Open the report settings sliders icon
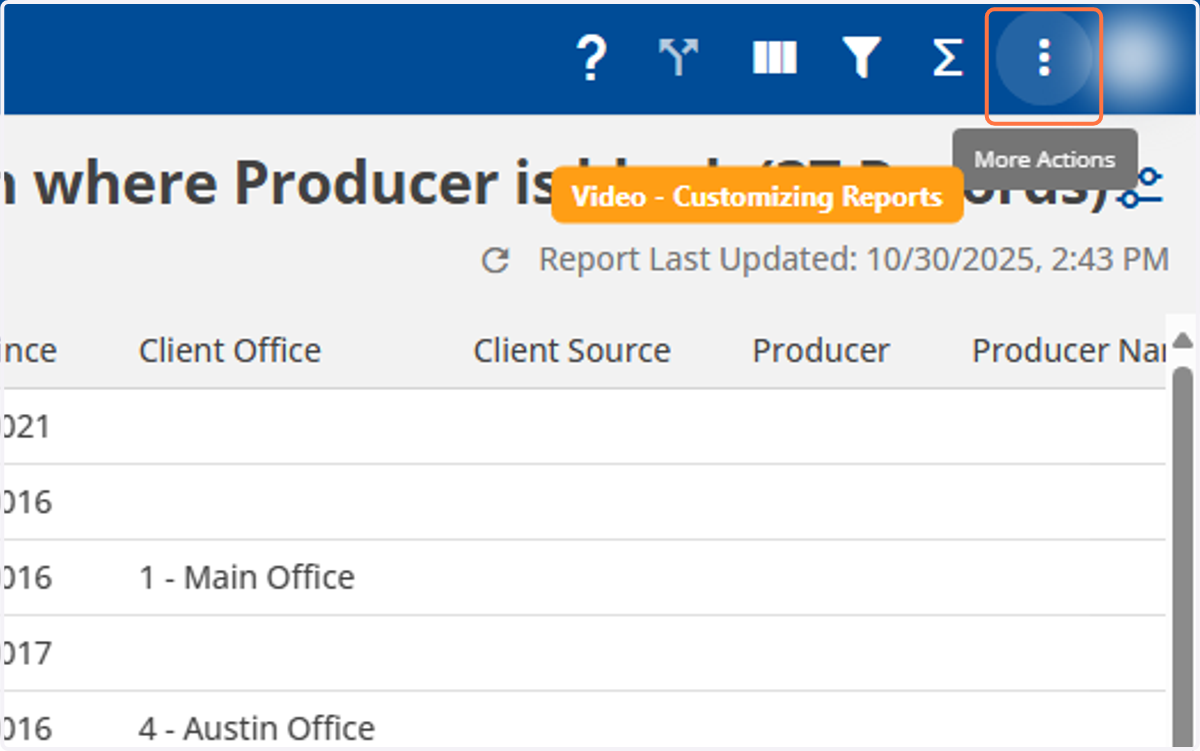The width and height of the screenshot is (1200, 751). [x=1141, y=189]
